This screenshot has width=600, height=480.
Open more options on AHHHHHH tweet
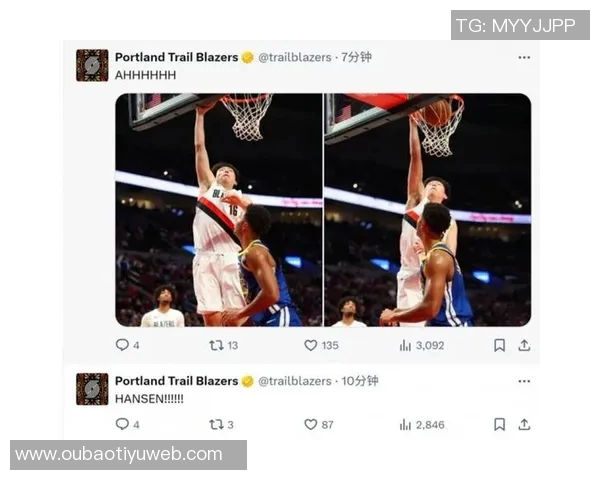point(524,57)
